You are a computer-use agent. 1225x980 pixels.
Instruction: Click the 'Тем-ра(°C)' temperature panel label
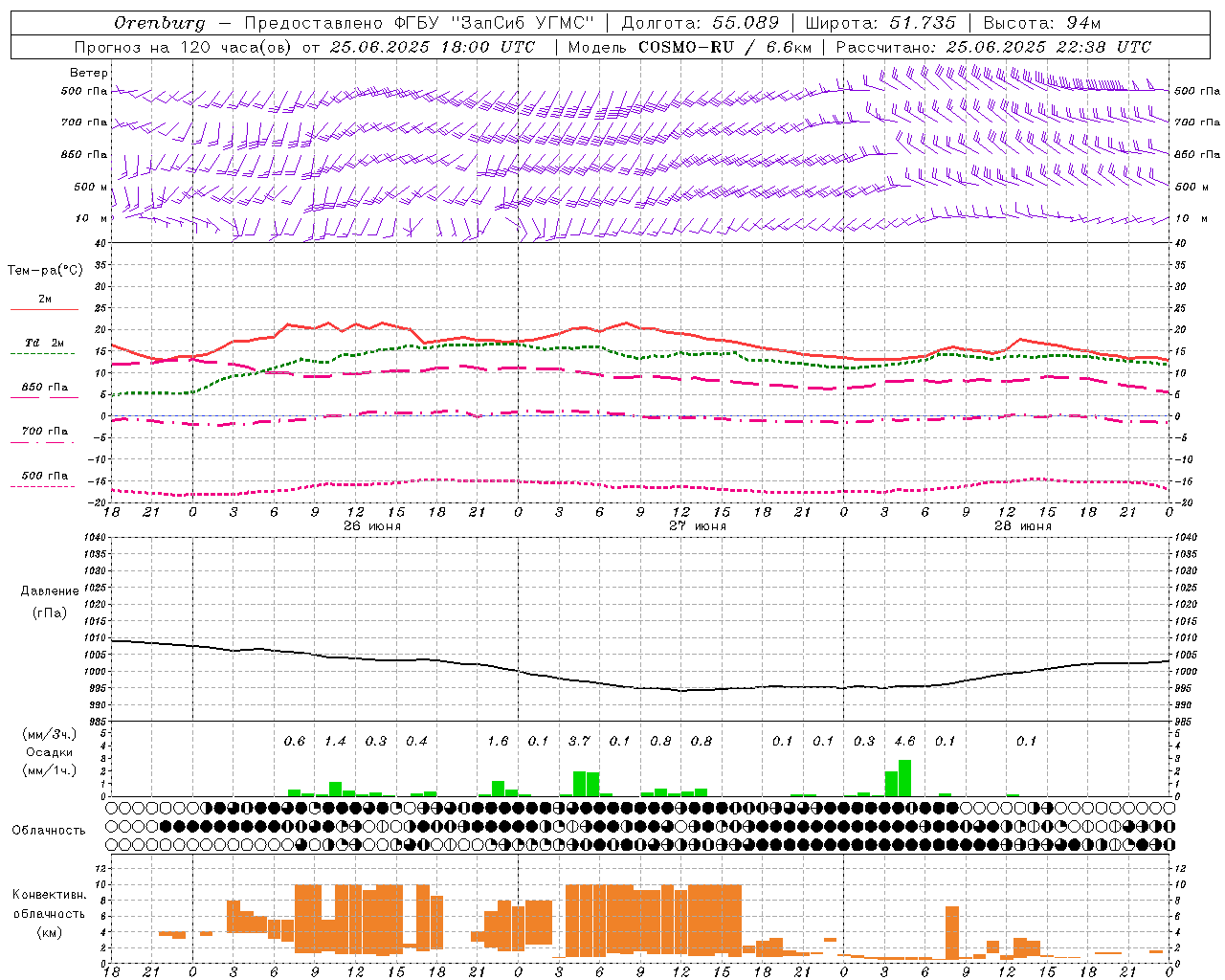(45, 271)
